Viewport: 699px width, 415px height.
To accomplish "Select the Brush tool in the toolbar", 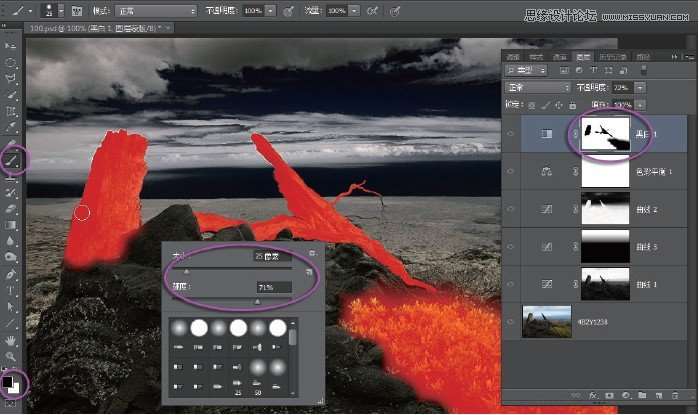I will 12,159.
